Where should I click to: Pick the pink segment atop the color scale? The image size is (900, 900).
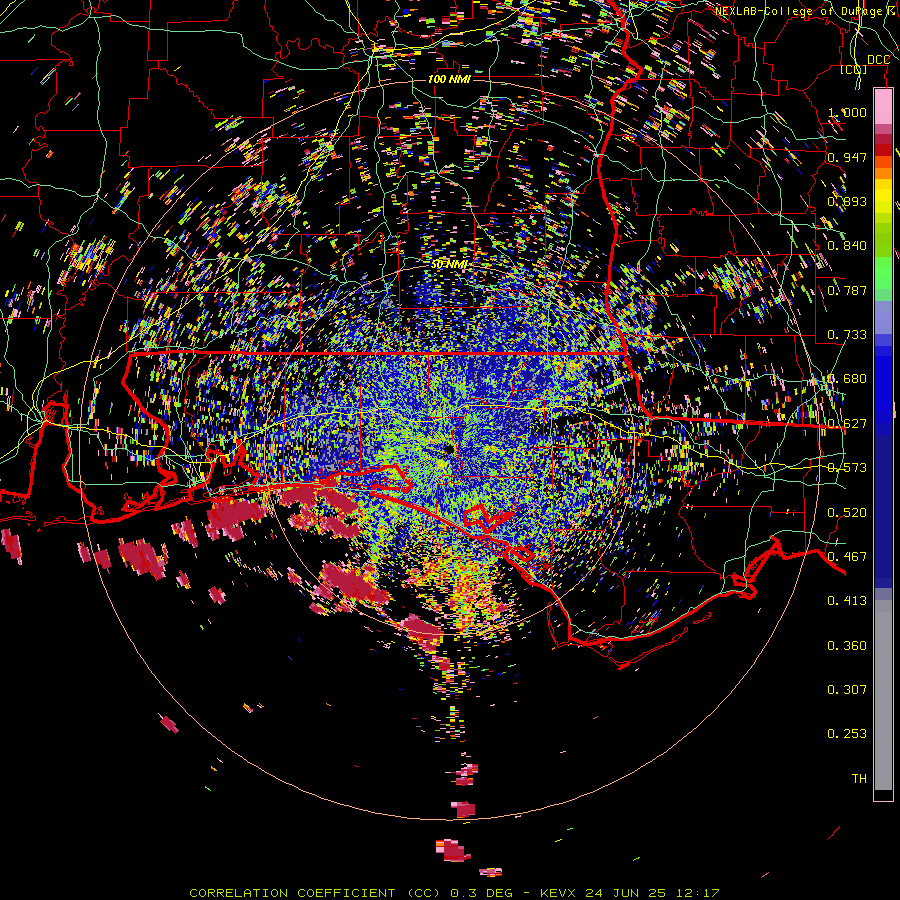[x=883, y=106]
